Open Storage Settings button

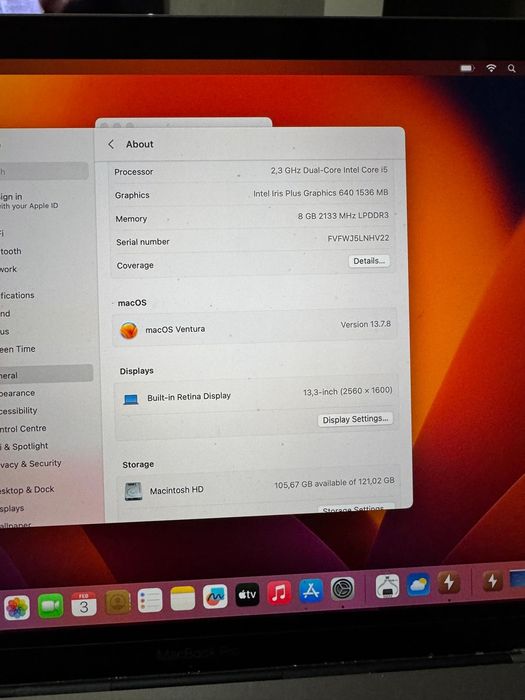click(x=356, y=508)
